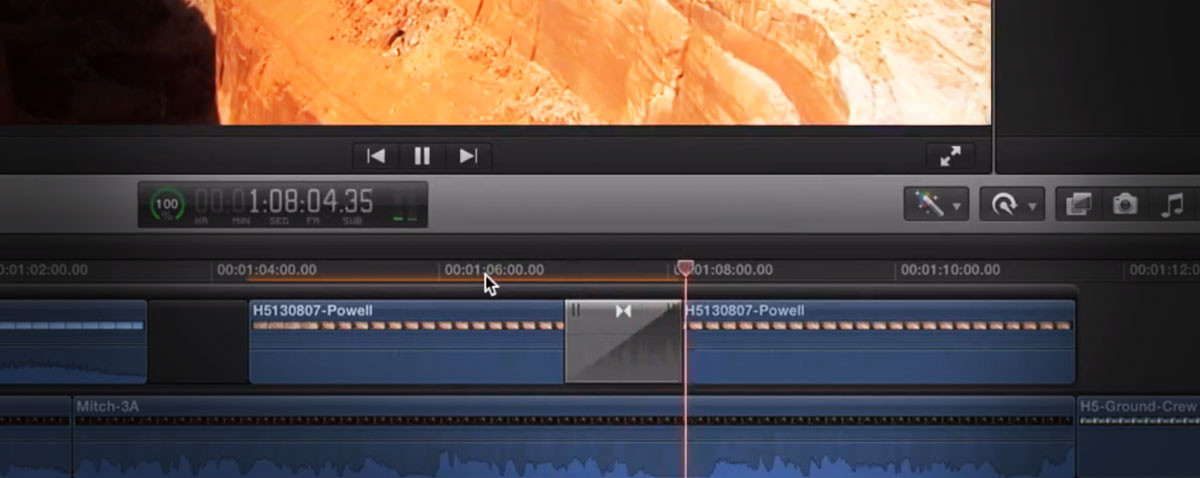Open the Photos browser camera icon
Image resolution: width=1200 pixels, height=478 pixels.
point(1125,205)
